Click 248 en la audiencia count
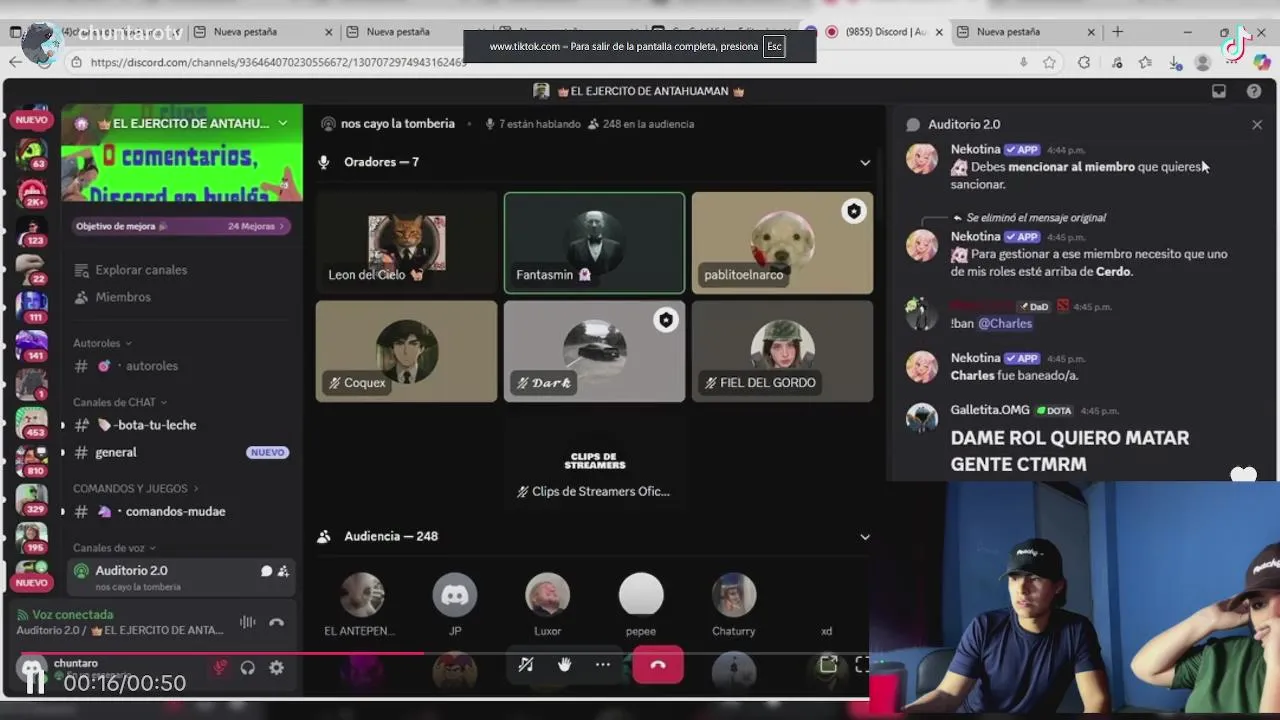 [x=641, y=124]
